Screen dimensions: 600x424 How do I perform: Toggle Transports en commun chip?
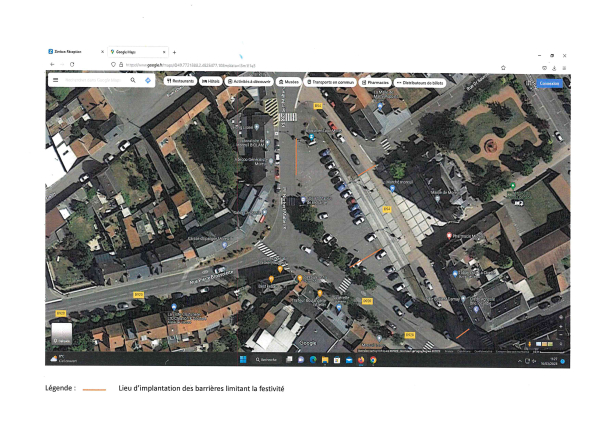[331, 81]
